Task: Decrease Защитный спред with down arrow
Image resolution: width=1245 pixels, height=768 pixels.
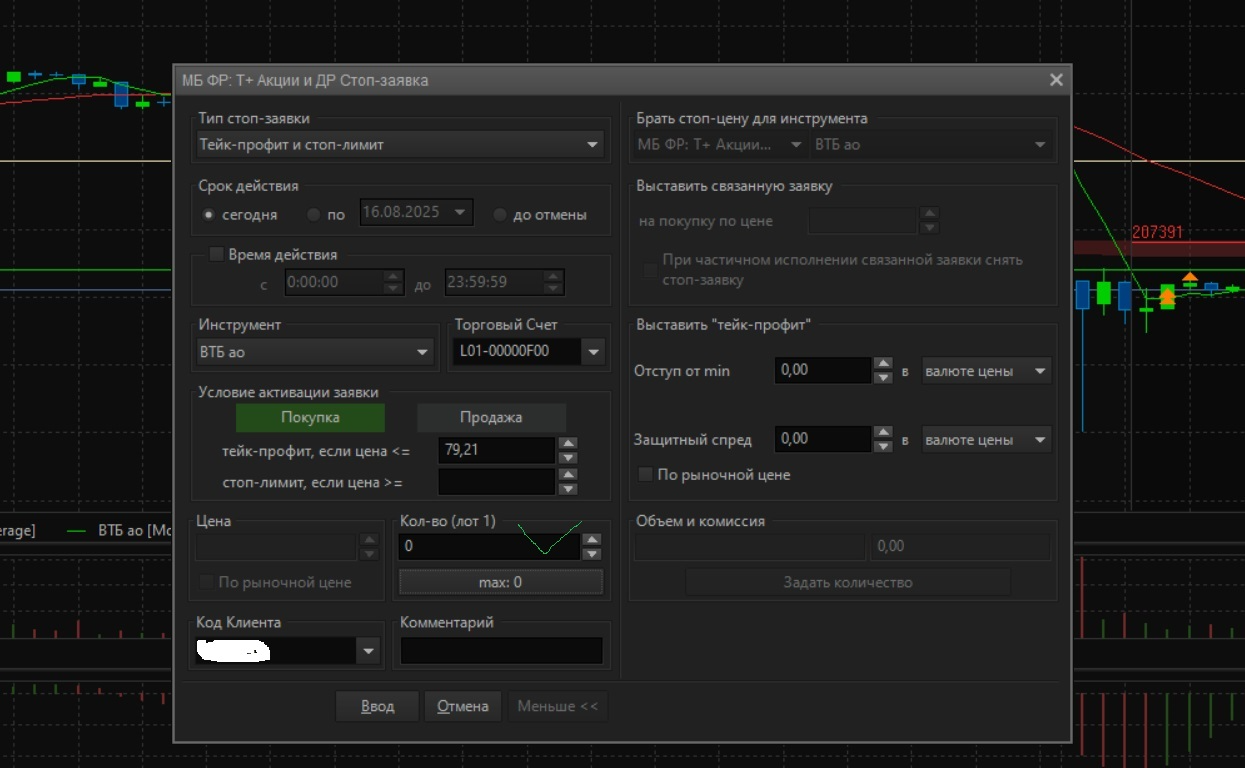Action: [883, 446]
